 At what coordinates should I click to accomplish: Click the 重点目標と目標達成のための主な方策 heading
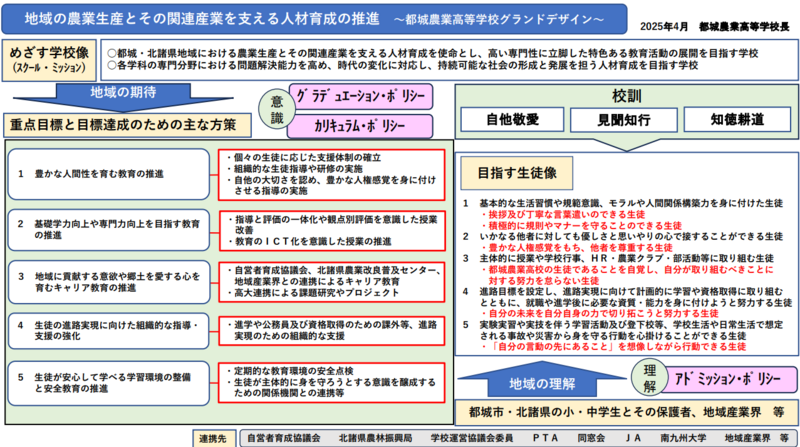coord(125,124)
